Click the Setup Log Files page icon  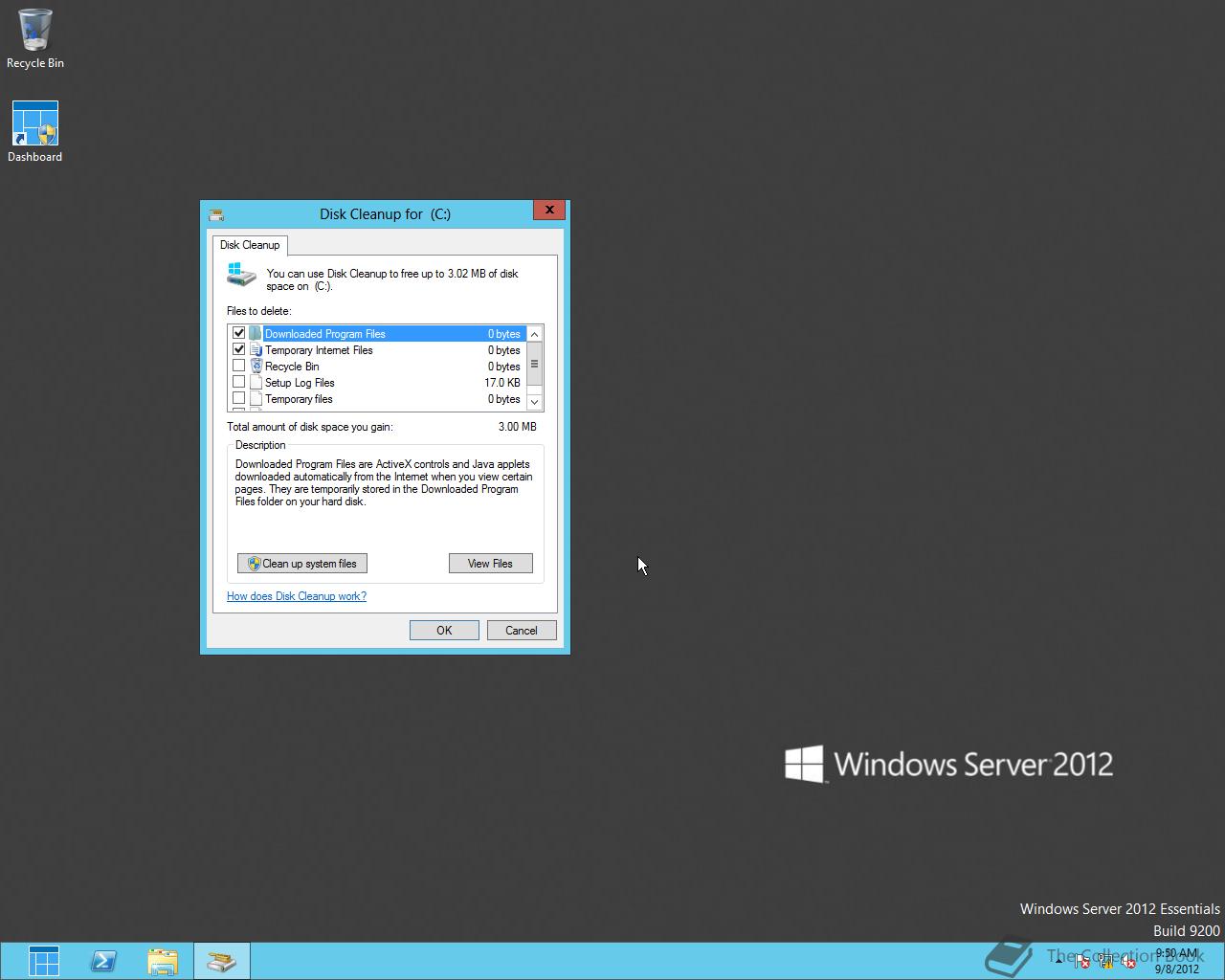(x=256, y=382)
